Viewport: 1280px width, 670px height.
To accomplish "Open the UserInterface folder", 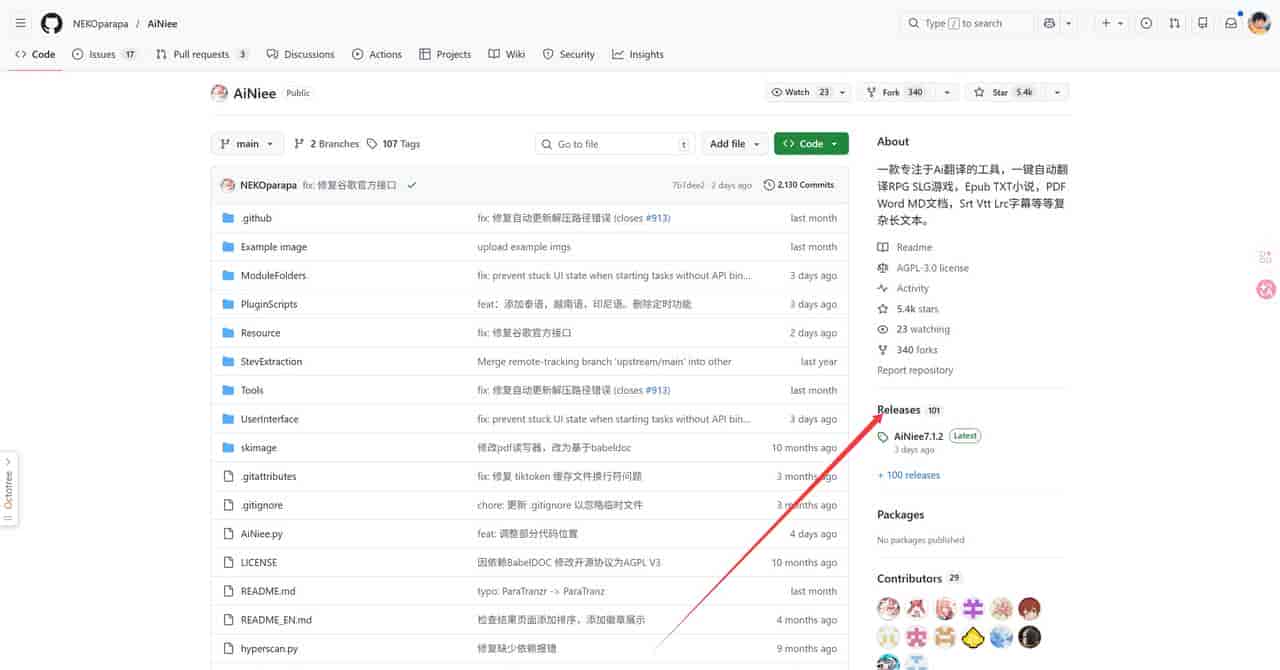I will coord(269,419).
